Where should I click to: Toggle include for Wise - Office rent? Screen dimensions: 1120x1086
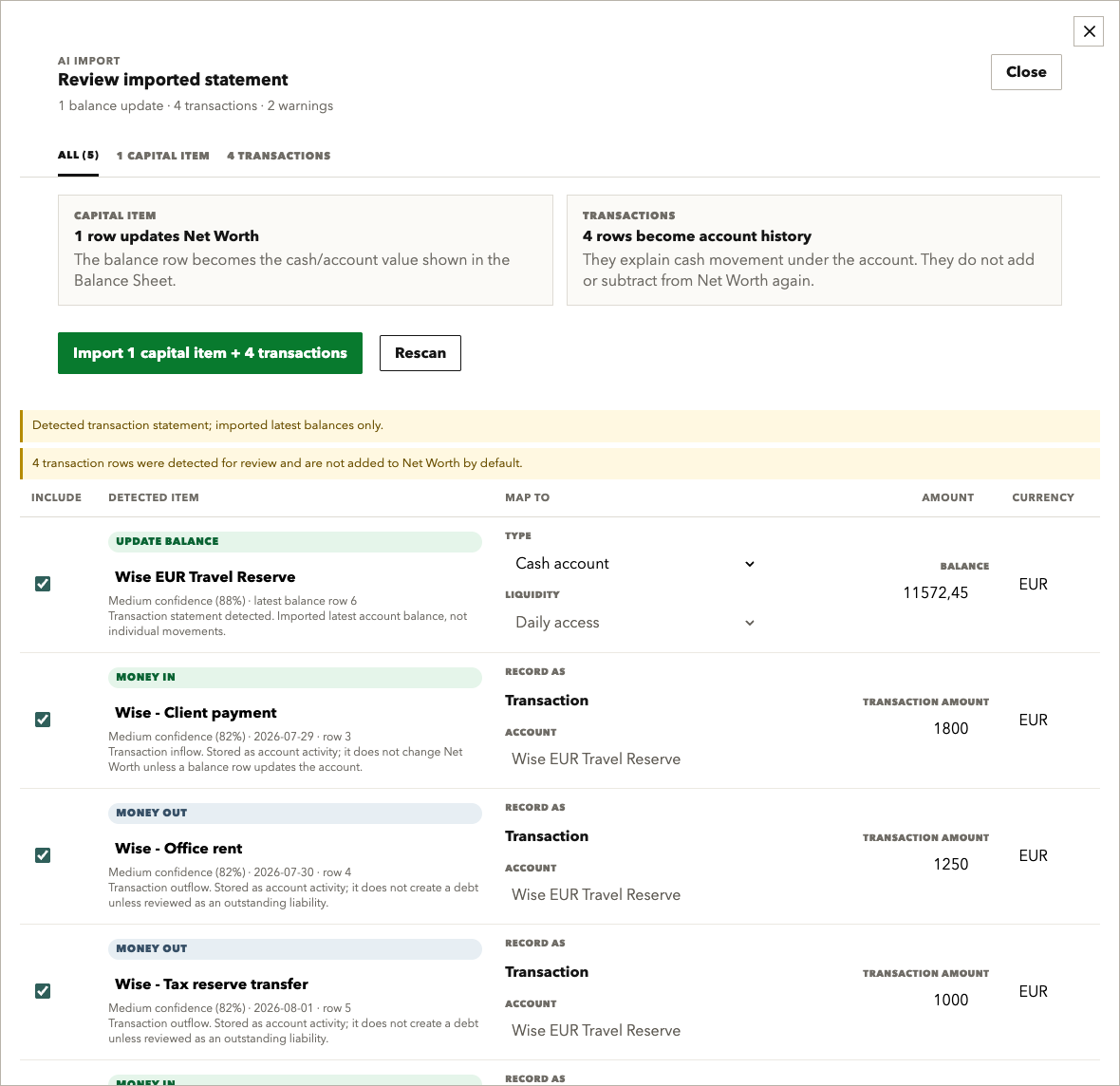(43, 855)
